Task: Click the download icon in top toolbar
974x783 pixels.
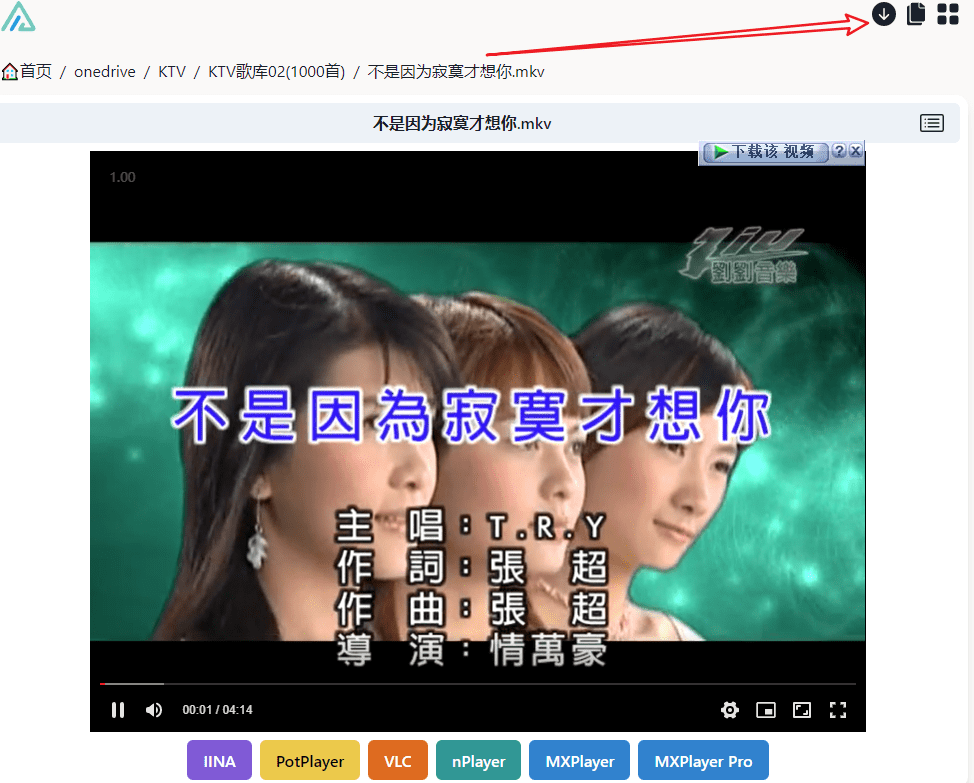Action: click(884, 14)
